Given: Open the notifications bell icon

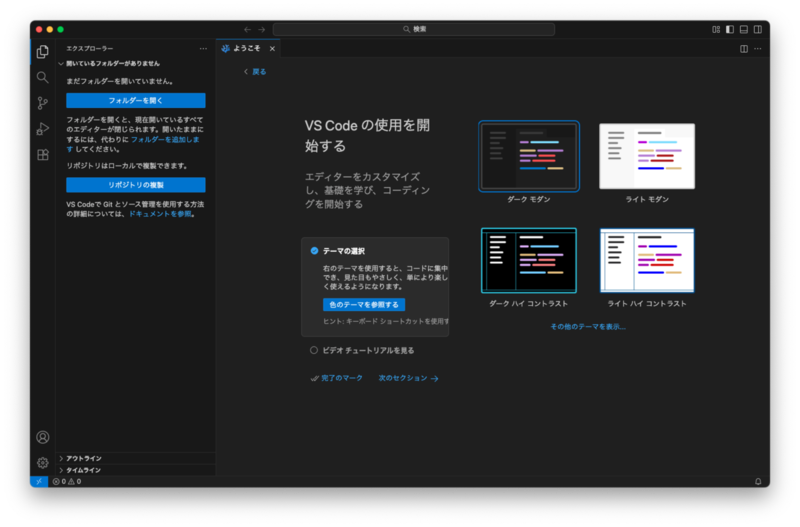Looking at the screenshot, I should tap(758, 482).
